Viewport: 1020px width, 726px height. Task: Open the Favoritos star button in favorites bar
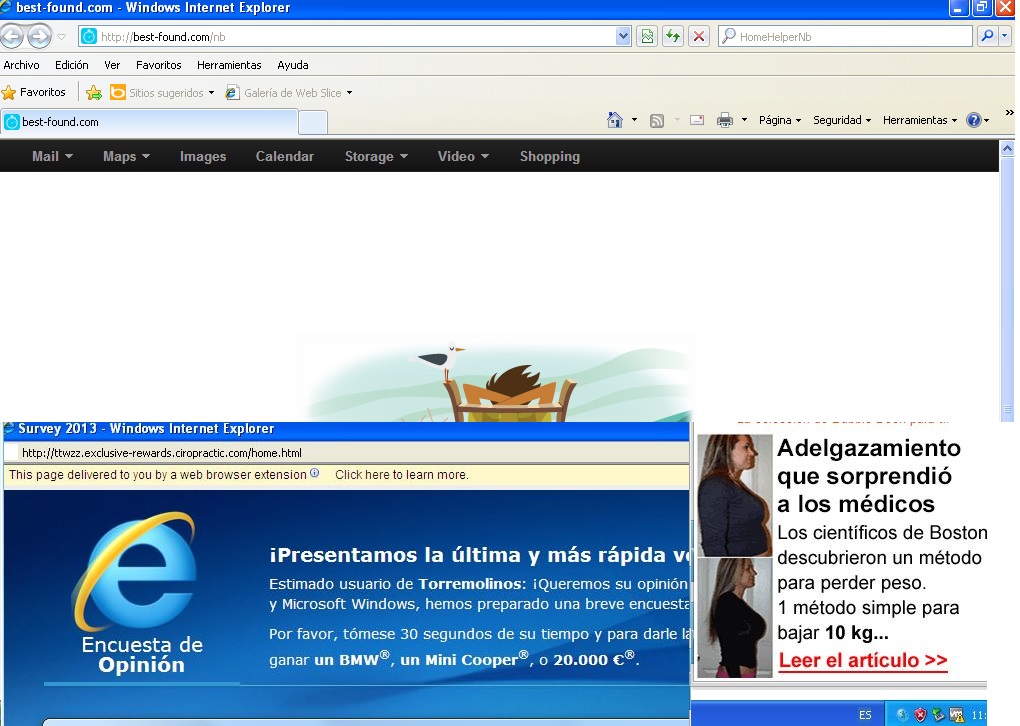point(34,92)
